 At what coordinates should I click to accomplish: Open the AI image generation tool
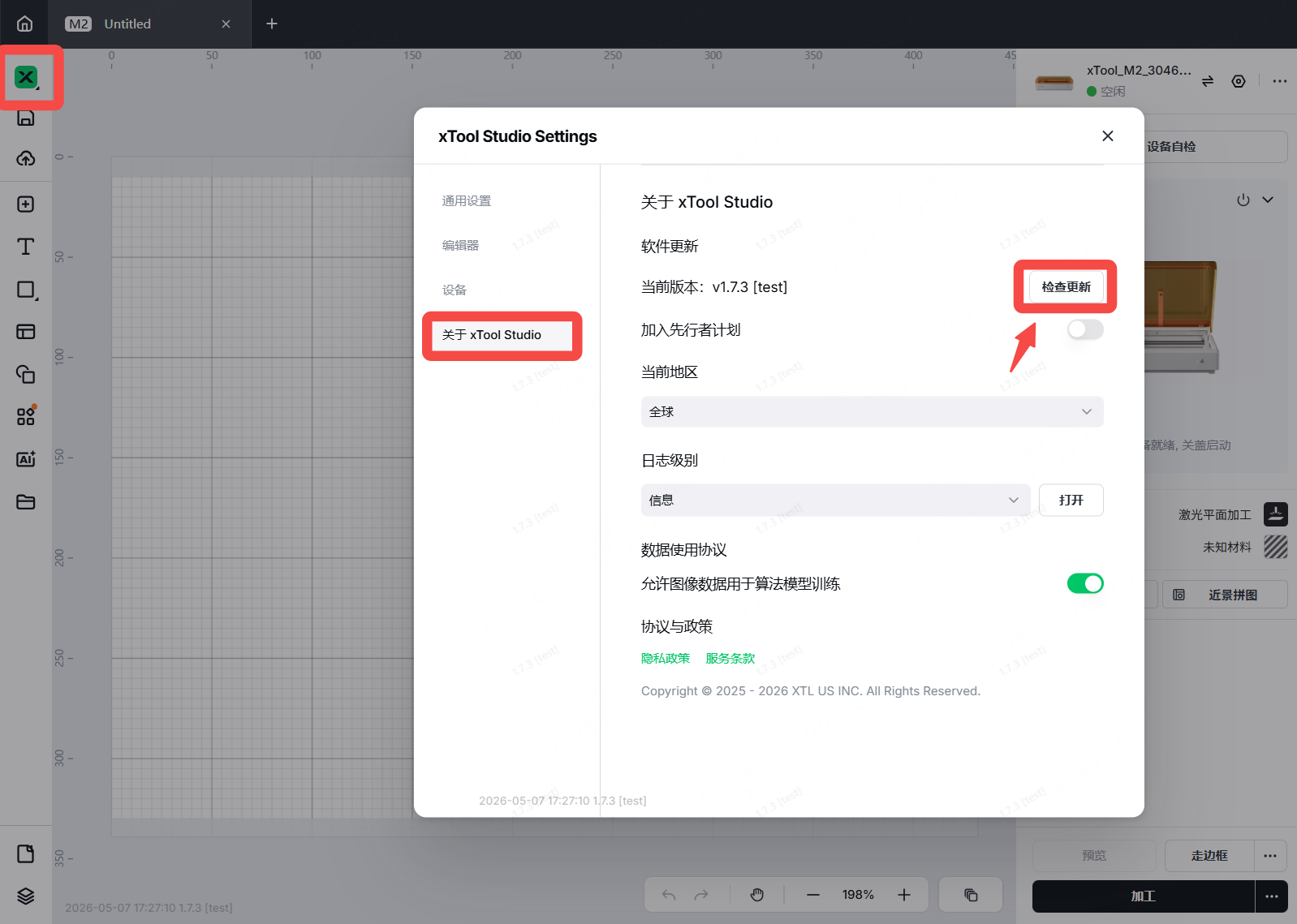coord(26,459)
